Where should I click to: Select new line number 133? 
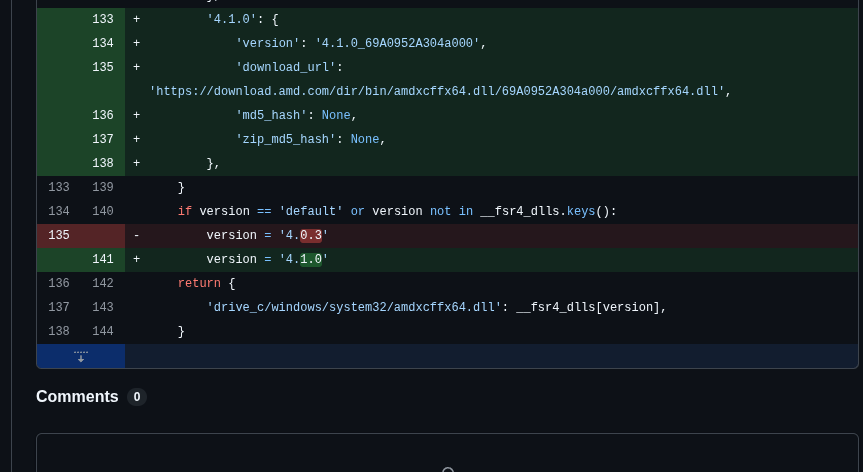pos(102,20)
